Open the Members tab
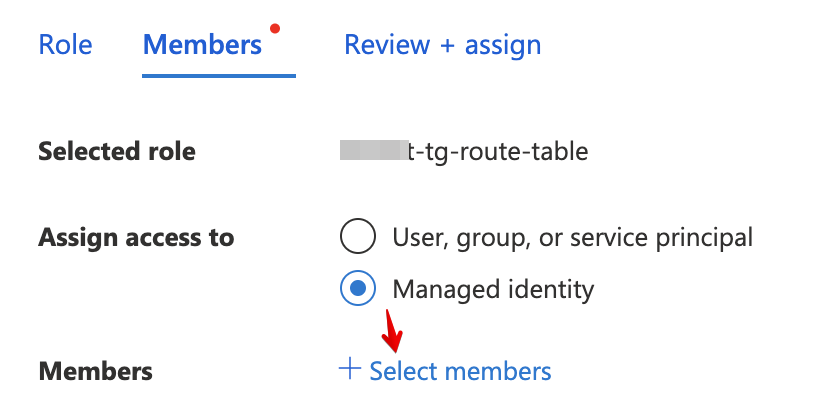This screenshot has width=832, height=420. 202,45
